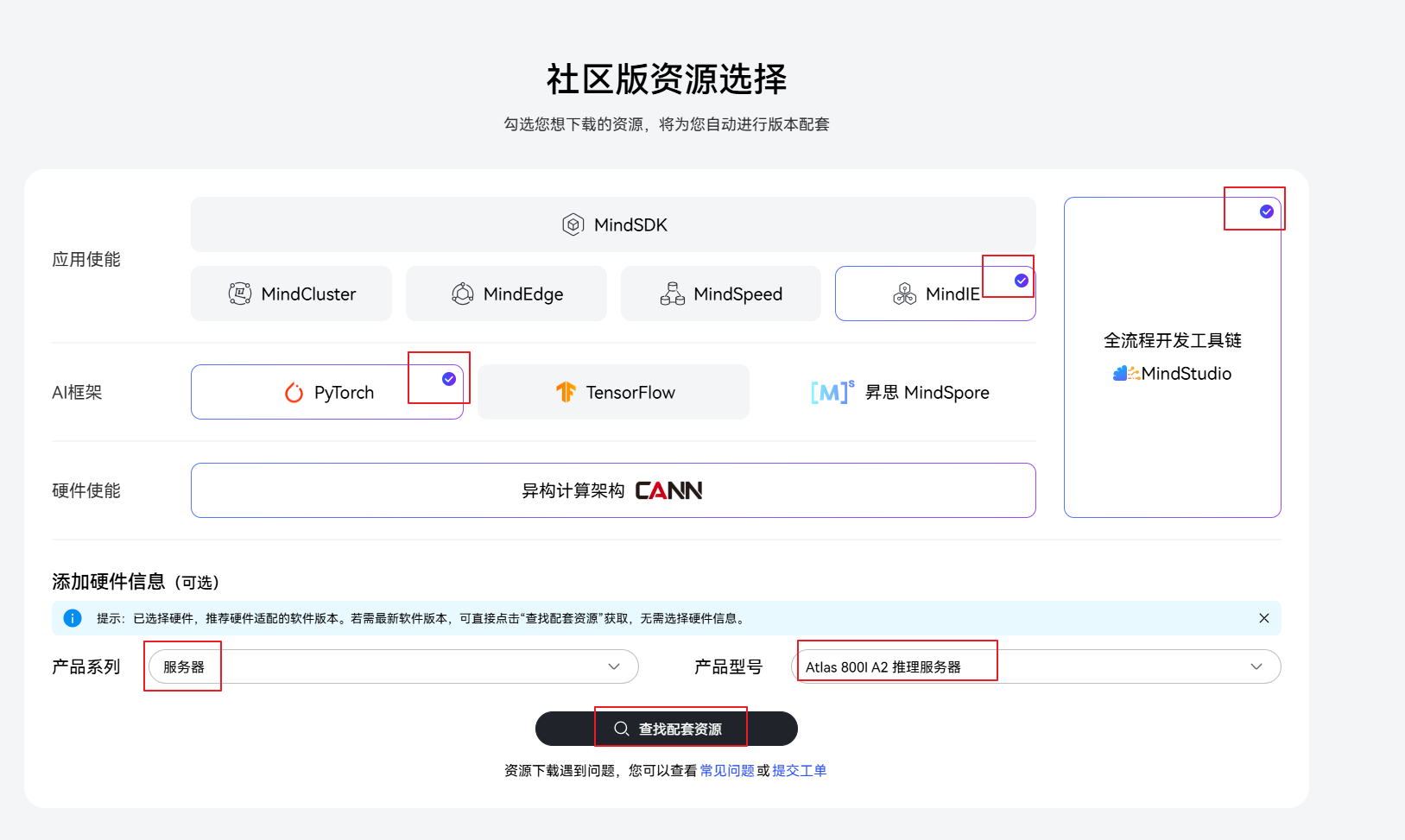Click the 产品型号 field label
1405x840 pixels.
point(729,666)
